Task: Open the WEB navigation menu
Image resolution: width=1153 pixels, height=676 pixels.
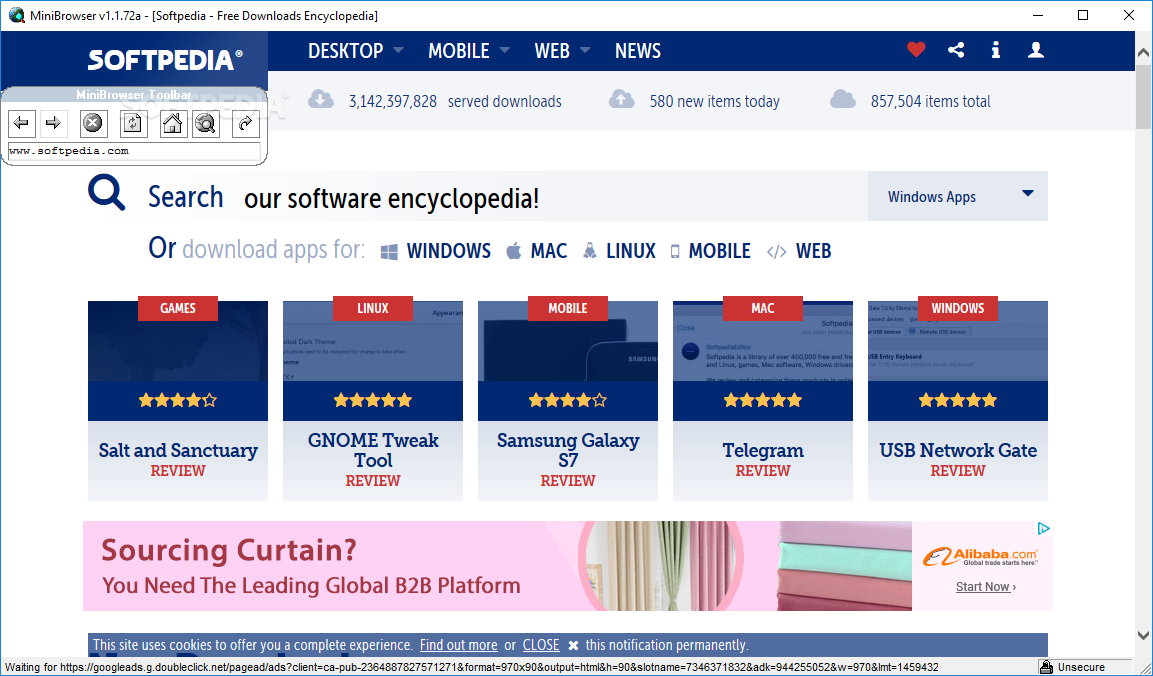Action: tap(552, 51)
